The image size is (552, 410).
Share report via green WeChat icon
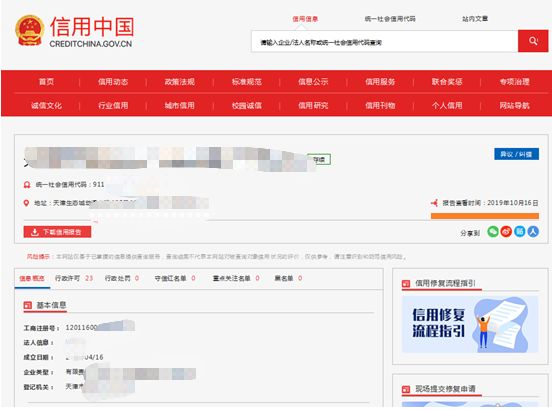tap(493, 232)
